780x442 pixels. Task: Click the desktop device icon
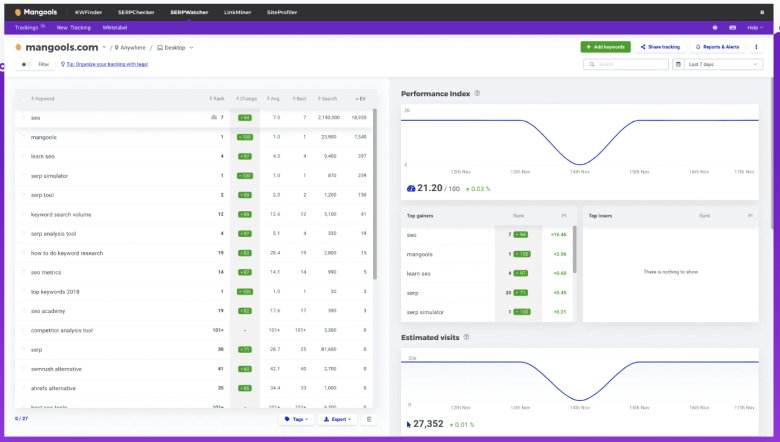(x=160, y=48)
